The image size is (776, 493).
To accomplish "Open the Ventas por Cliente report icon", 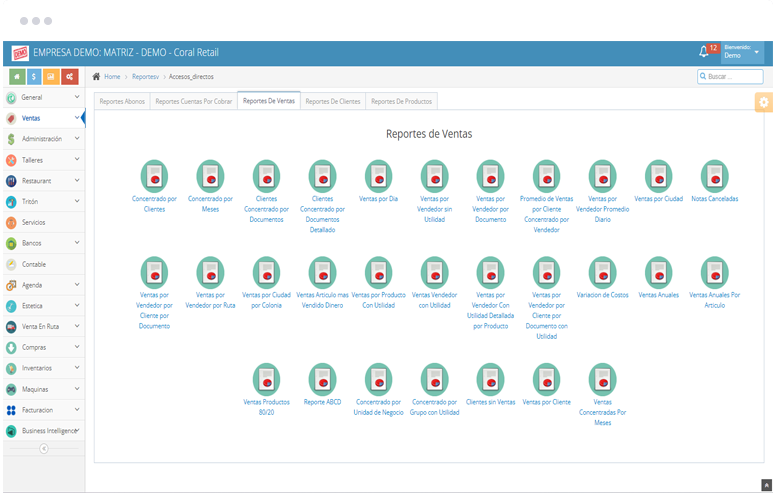I will [546, 380].
